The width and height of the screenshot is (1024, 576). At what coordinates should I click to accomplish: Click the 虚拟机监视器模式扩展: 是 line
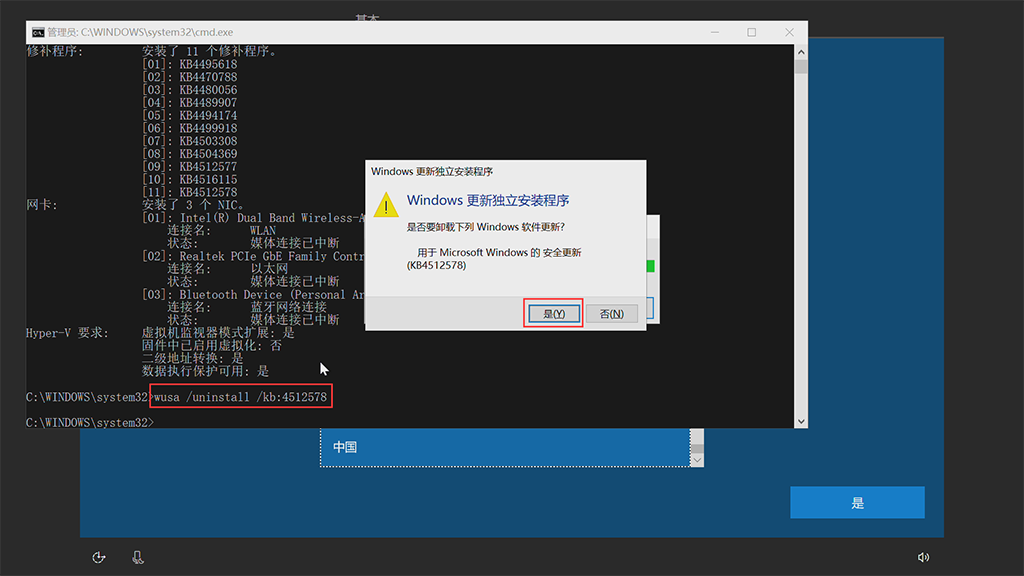[x=218, y=333]
